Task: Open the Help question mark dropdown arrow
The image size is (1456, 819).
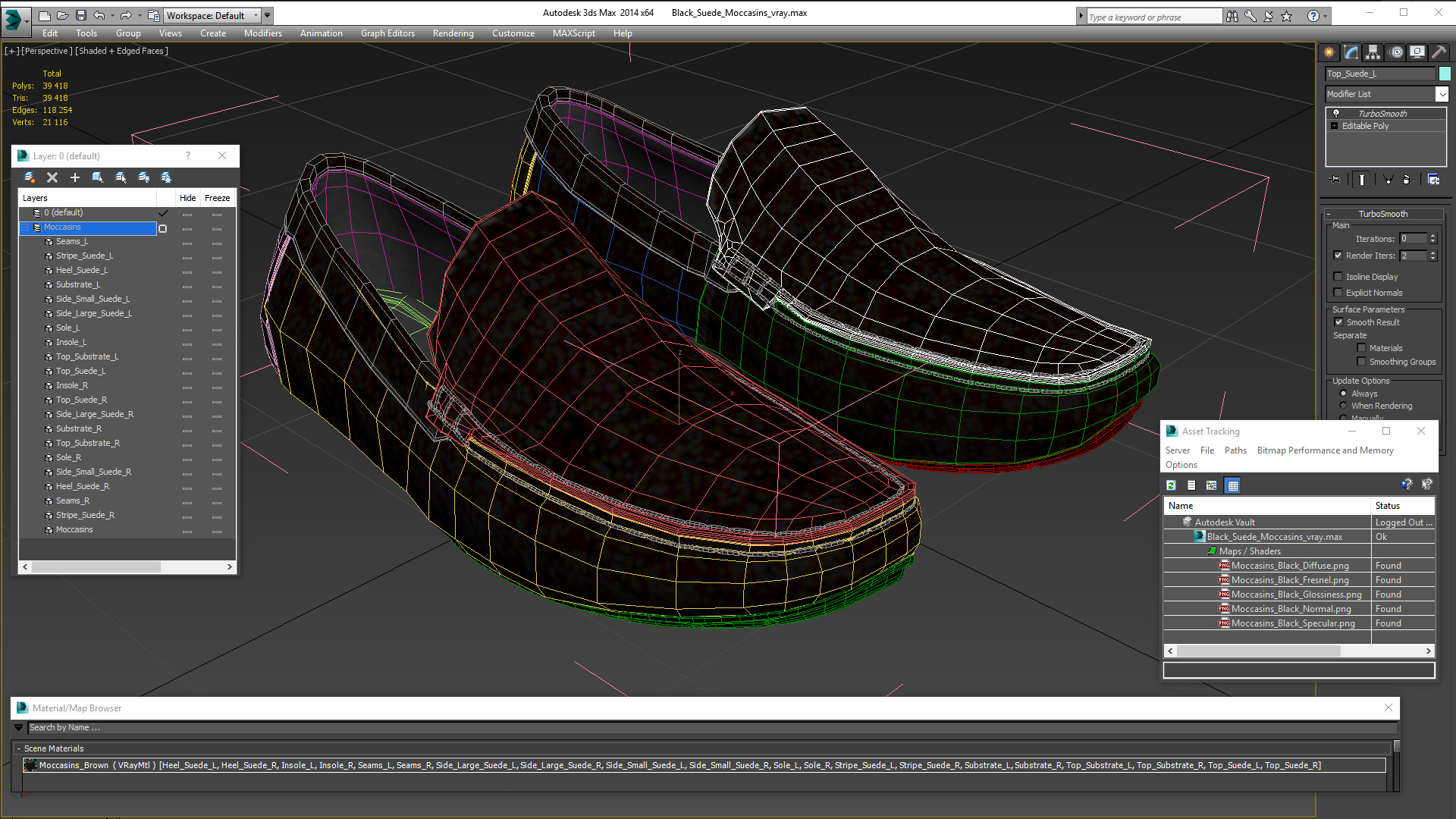Action: tap(1325, 16)
